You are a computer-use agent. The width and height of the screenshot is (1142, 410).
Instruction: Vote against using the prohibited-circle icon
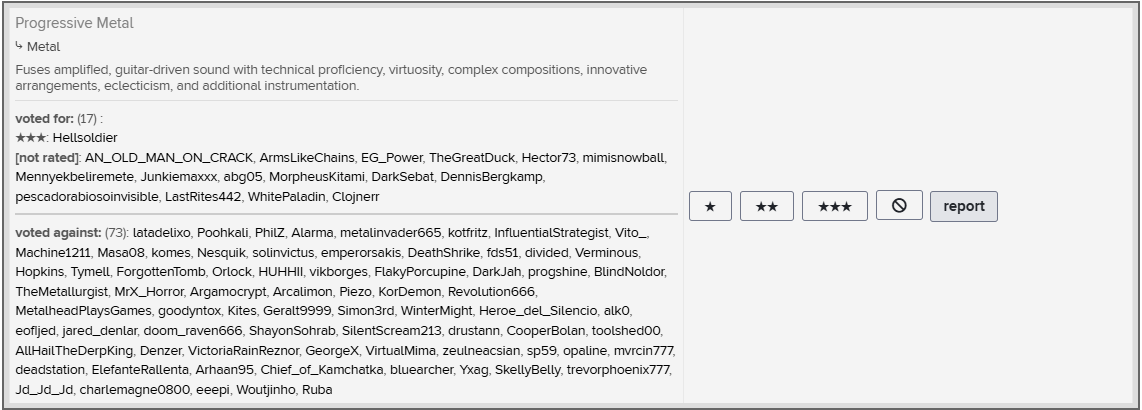pos(899,205)
